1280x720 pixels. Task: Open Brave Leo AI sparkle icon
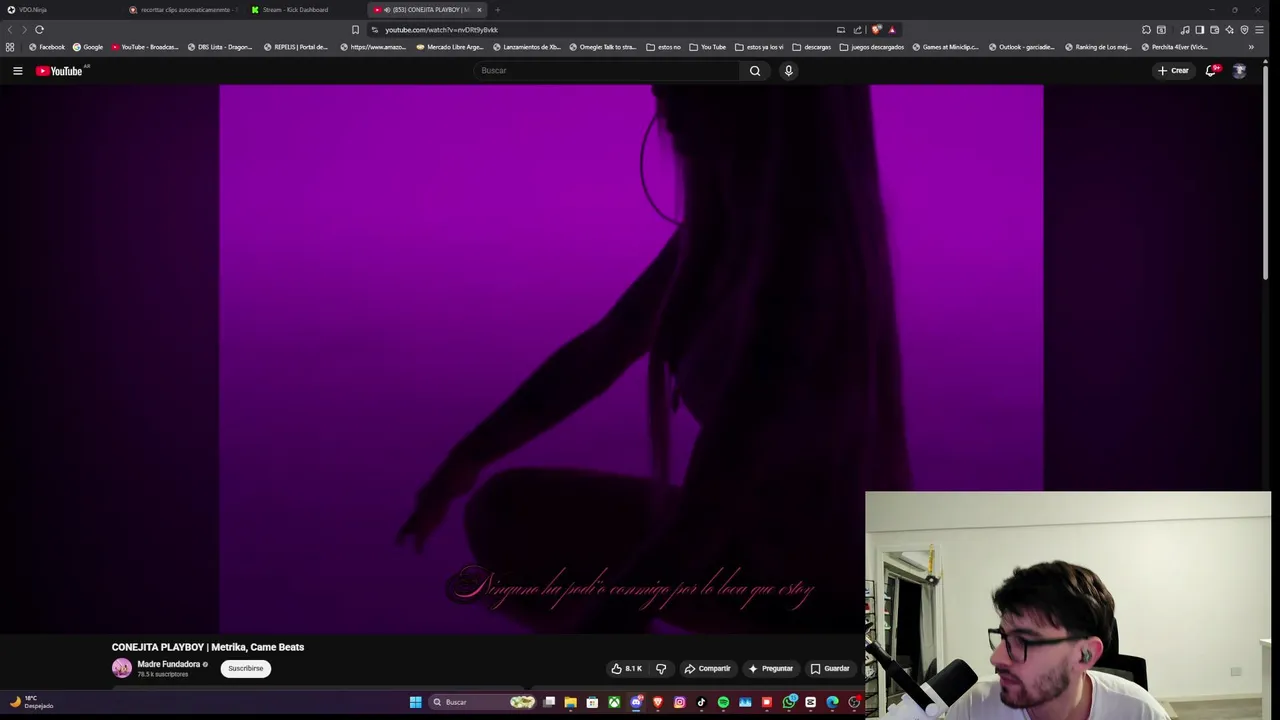[x=1230, y=30]
